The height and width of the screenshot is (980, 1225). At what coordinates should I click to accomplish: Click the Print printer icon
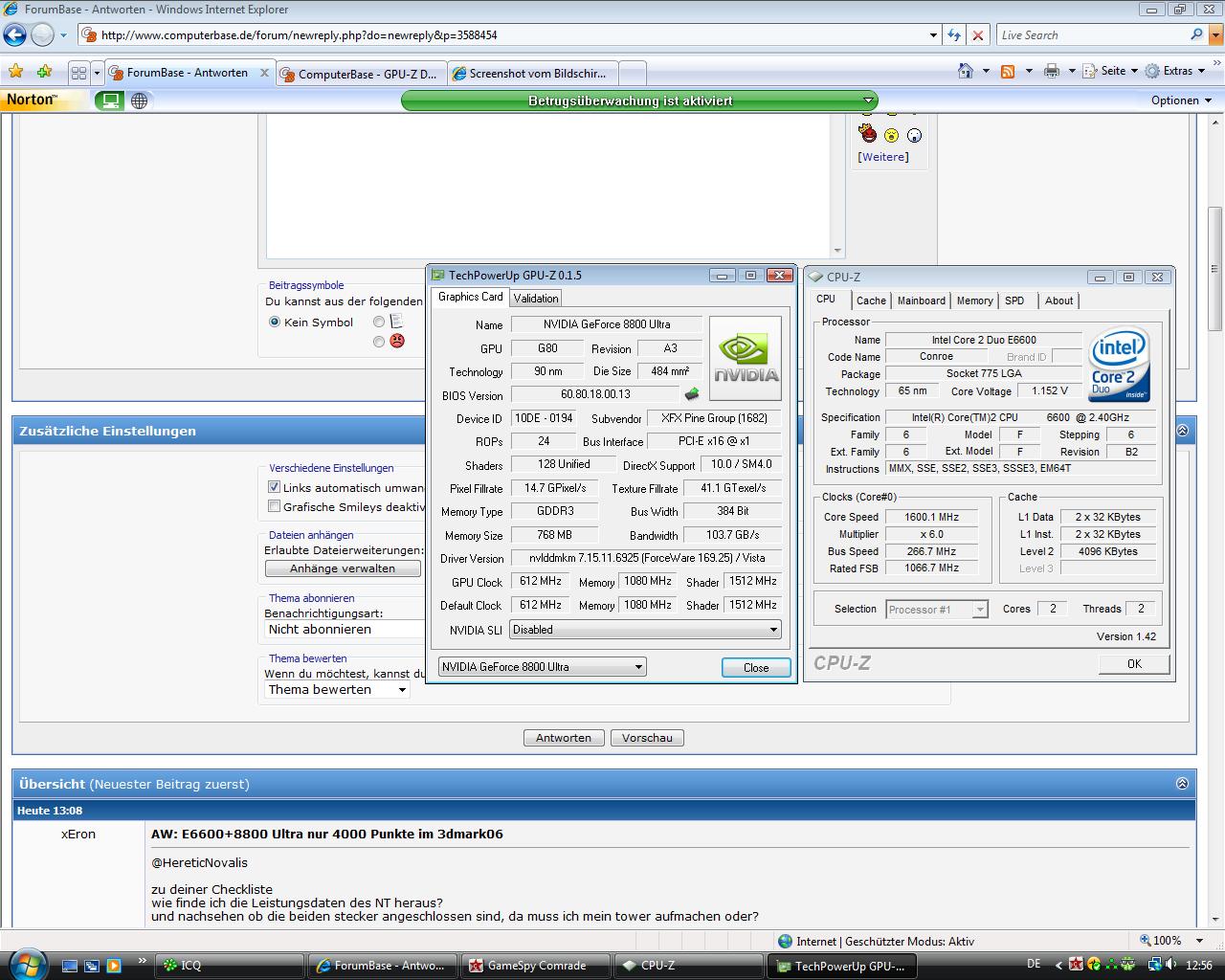[x=1052, y=71]
